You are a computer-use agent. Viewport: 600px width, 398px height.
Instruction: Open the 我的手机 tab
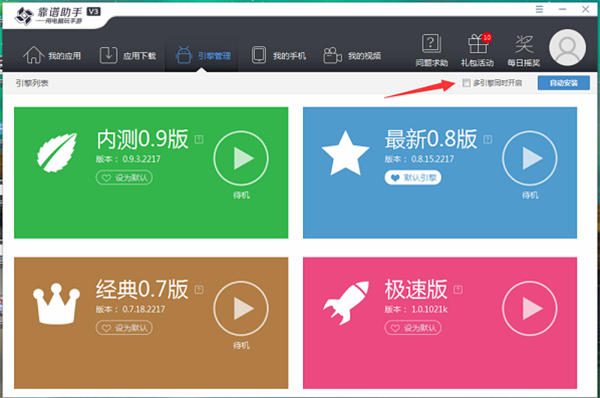click(x=279, y=55)
